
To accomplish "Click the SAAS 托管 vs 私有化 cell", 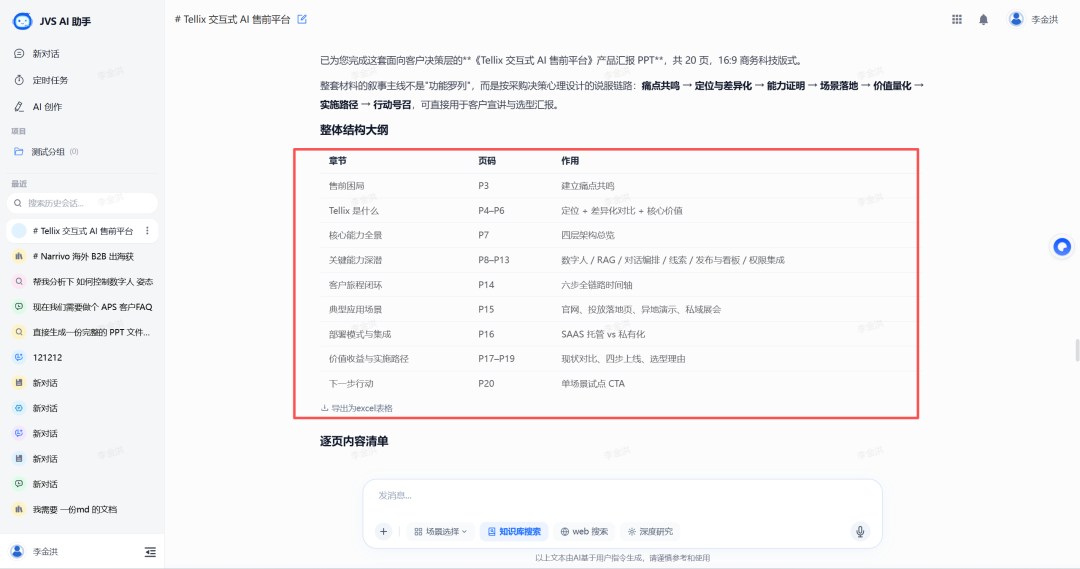I will click(603, 334).
